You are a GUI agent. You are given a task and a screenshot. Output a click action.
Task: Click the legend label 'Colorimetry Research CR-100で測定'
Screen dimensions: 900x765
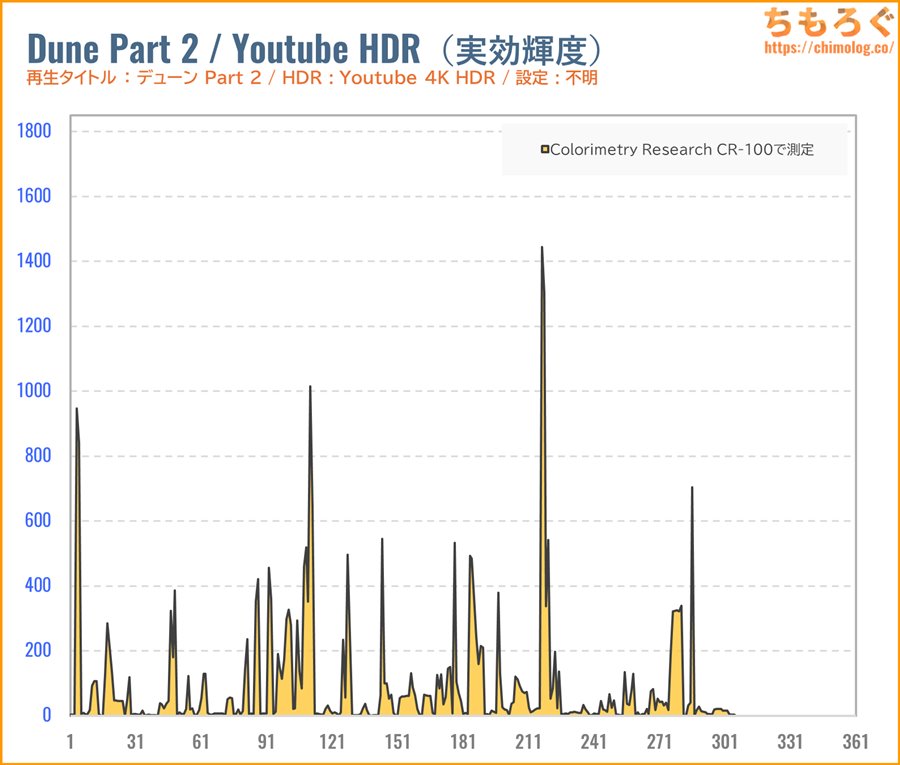(x=682, y=150)
